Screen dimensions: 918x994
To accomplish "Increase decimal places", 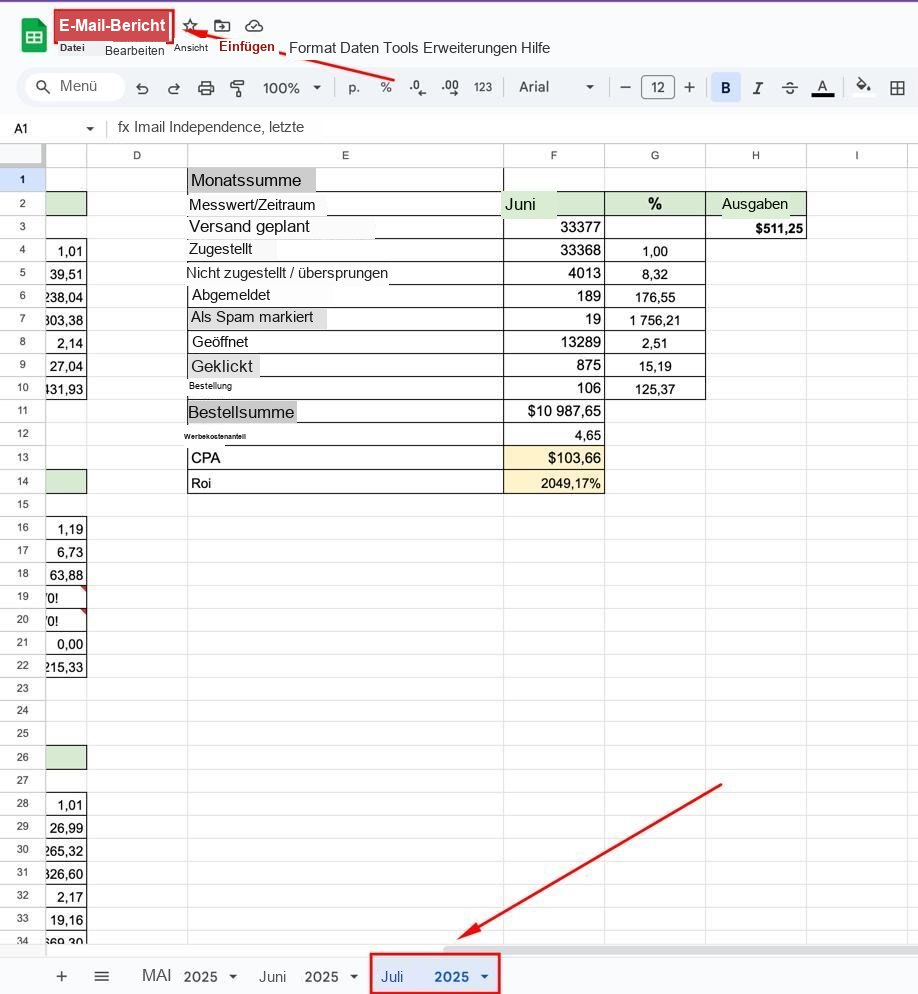I will click(x=450, y=87).
